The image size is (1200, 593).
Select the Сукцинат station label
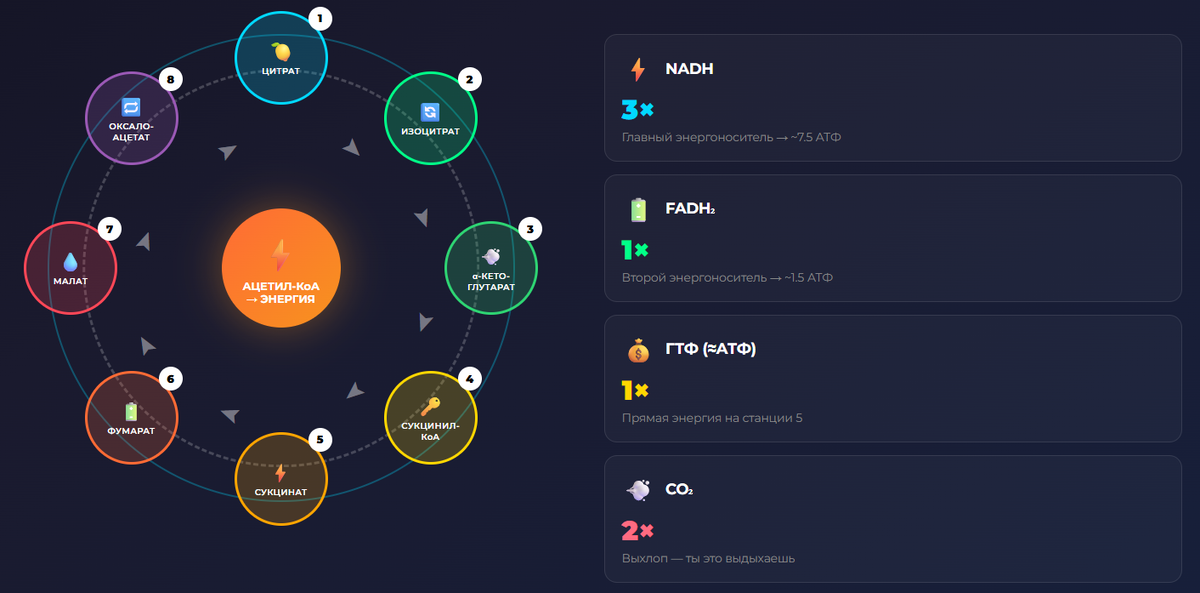pos(280,492)
